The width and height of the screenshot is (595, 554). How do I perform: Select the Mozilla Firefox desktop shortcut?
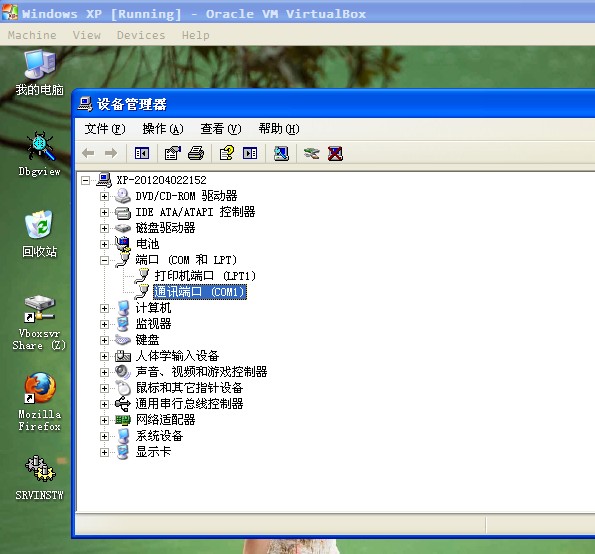39,402
